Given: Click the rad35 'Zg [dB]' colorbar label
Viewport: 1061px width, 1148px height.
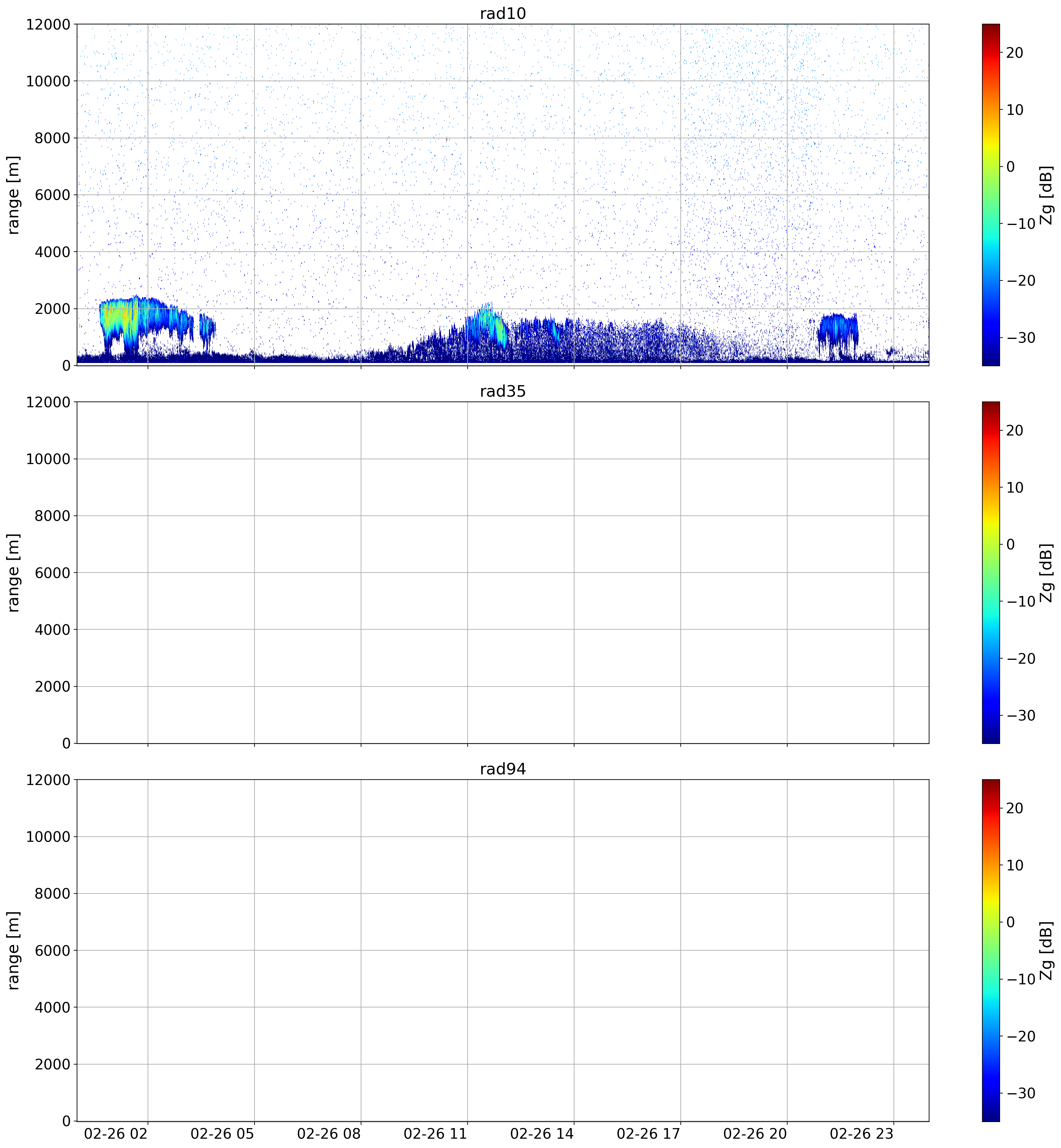Looking at the screenshot, I should pyautogui.click(x=1047, y=572).
